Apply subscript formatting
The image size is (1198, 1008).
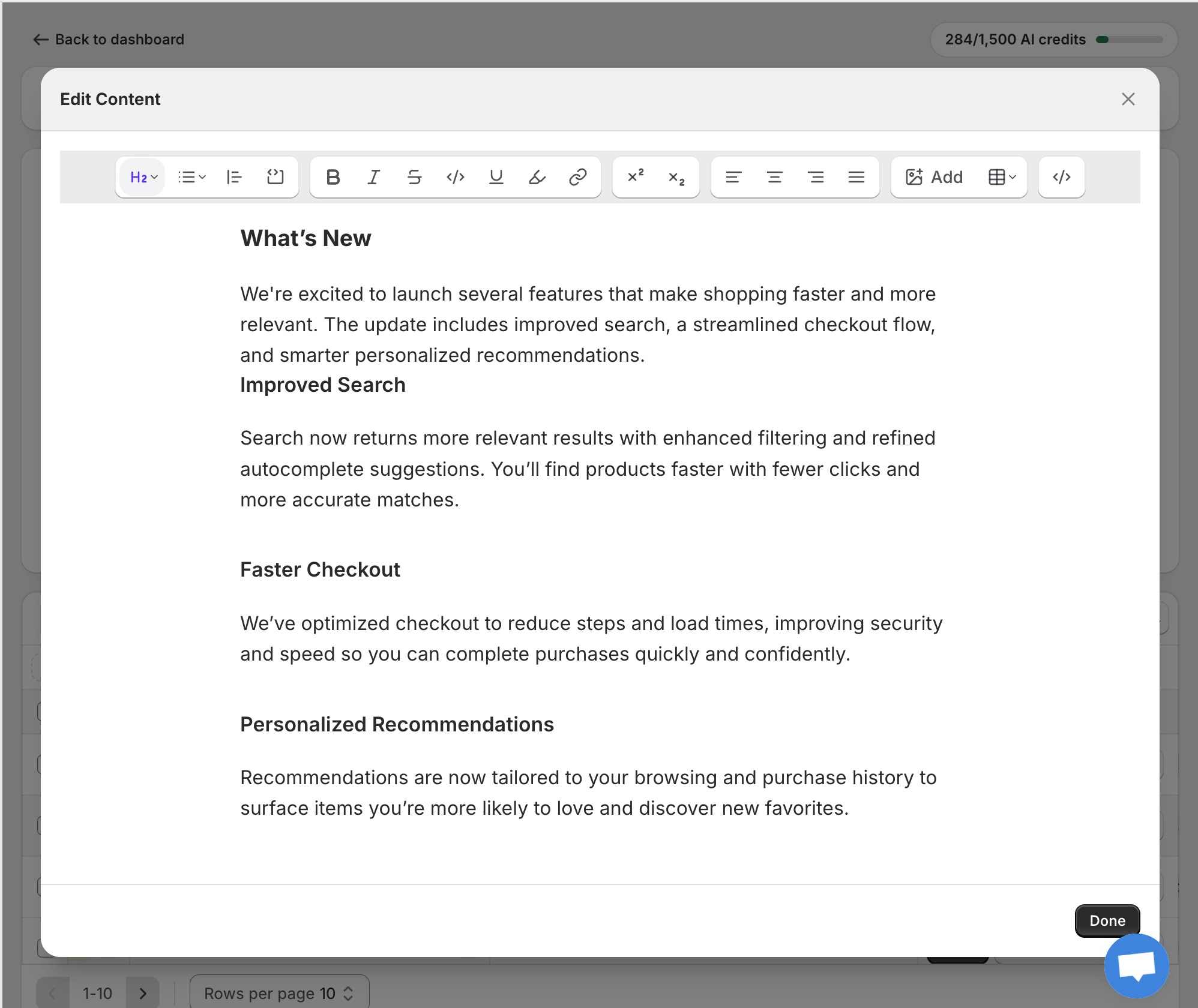[x=676, y=177]
